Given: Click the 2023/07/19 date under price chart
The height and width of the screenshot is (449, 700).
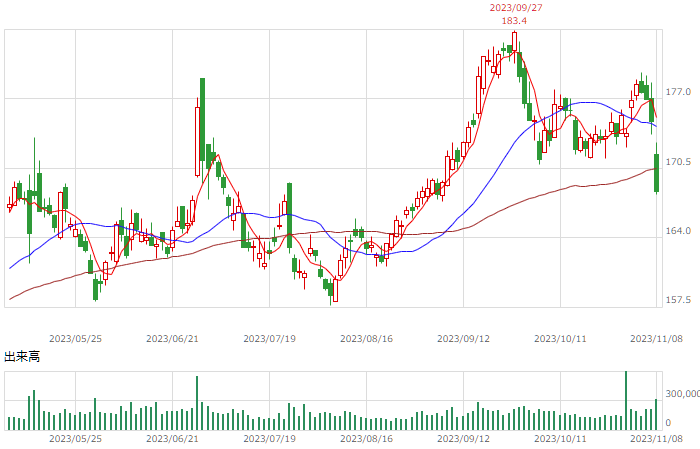Looking at the screenshot, I should coord(269,339).
